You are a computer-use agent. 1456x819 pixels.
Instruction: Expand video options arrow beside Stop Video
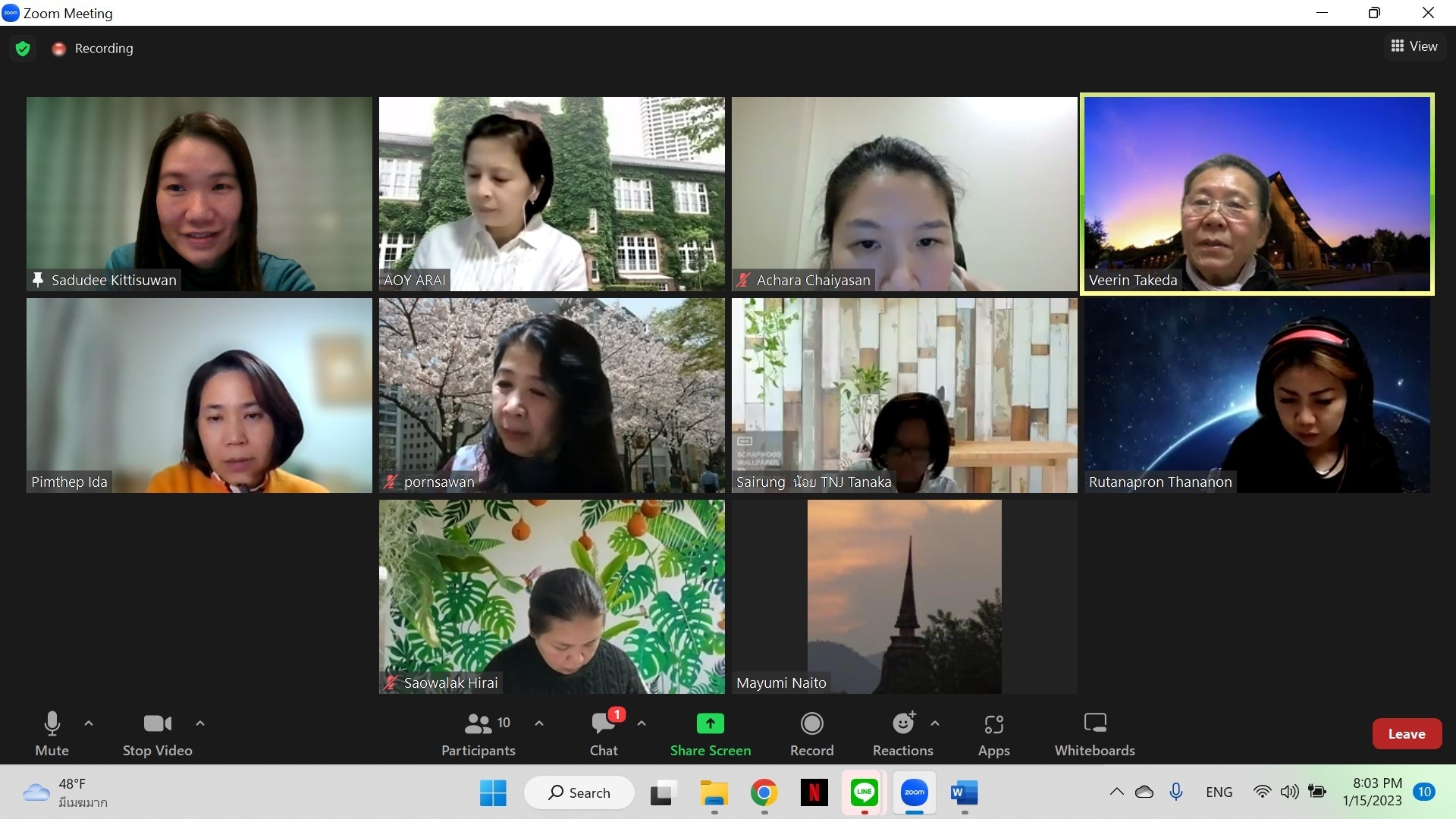[200, 723]
